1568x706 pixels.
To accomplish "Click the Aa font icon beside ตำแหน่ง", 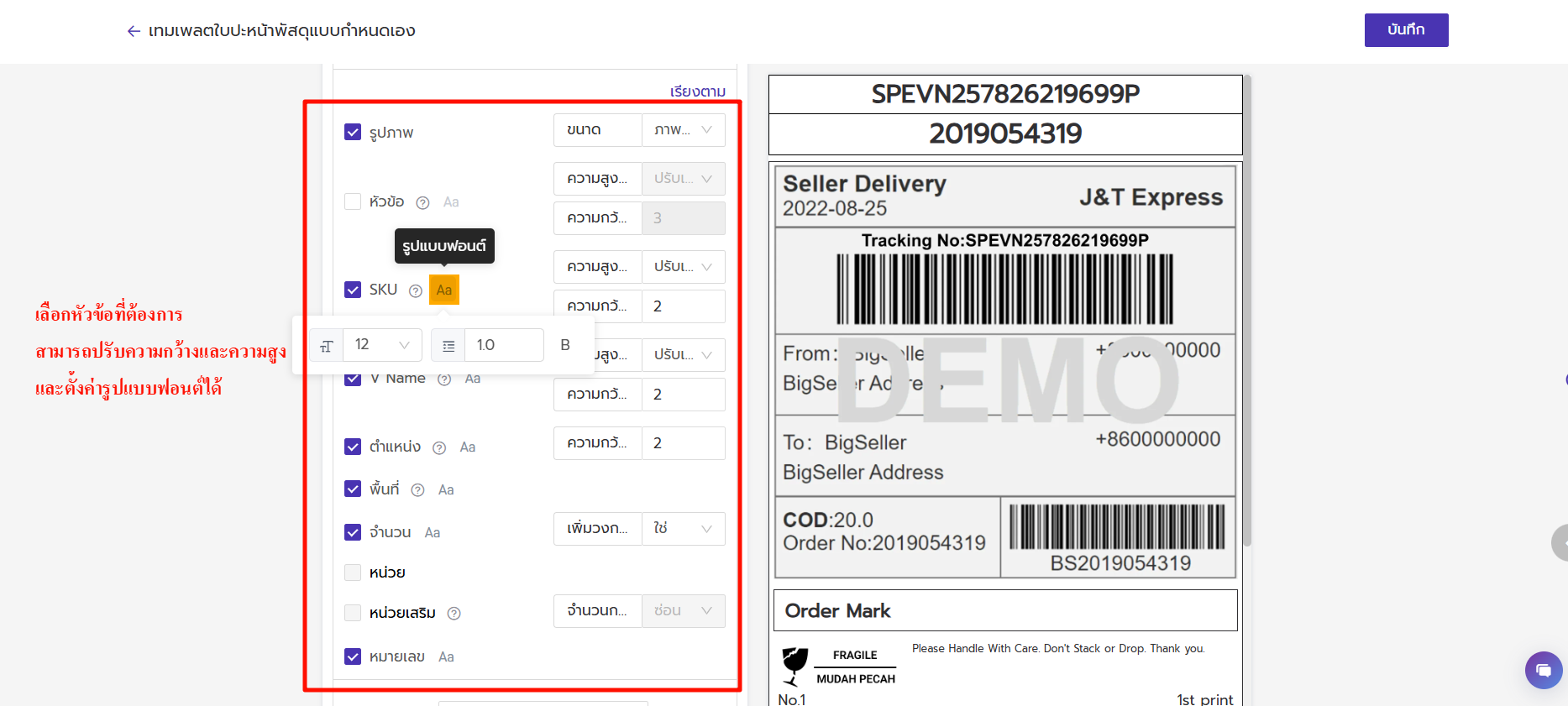I will (468, 447).
